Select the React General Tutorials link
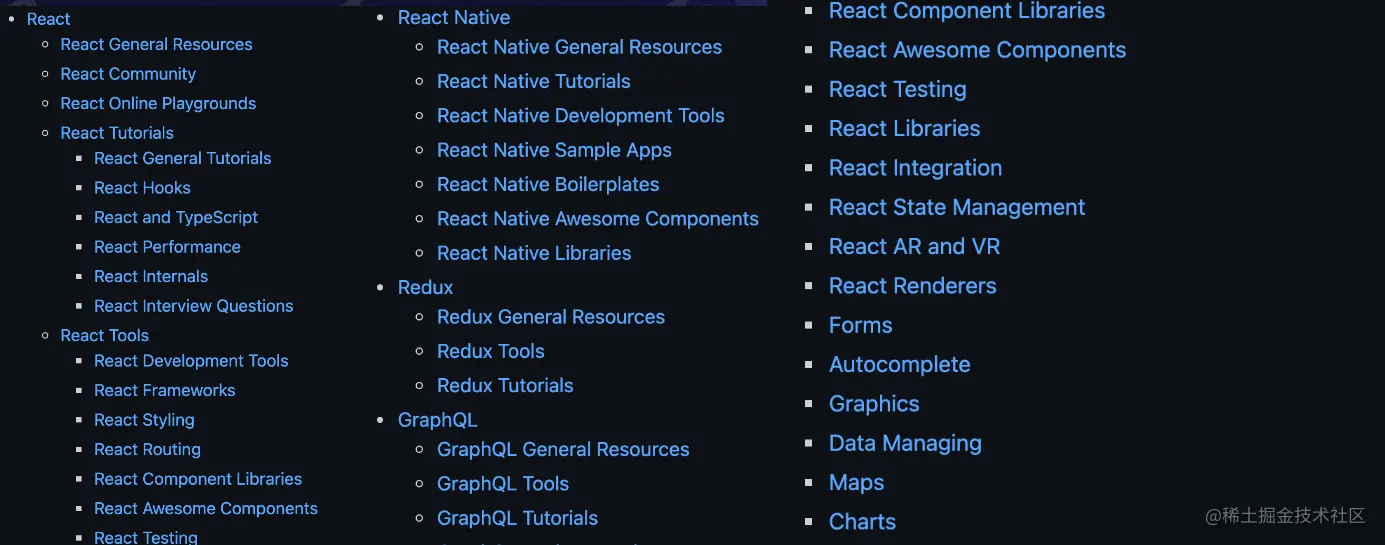This screenshot has height=545, width=1385. (183, 158)
